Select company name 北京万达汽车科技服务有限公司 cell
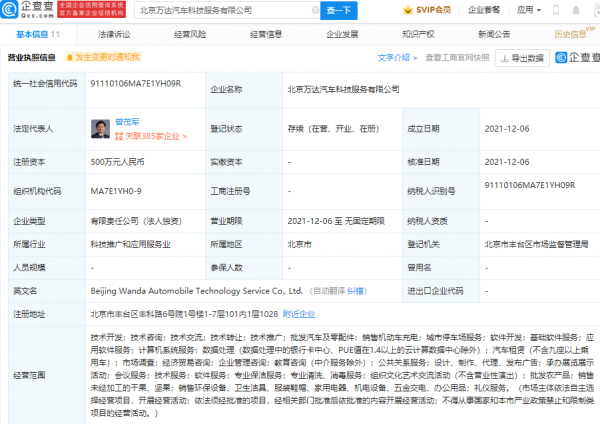 point(343,90)
